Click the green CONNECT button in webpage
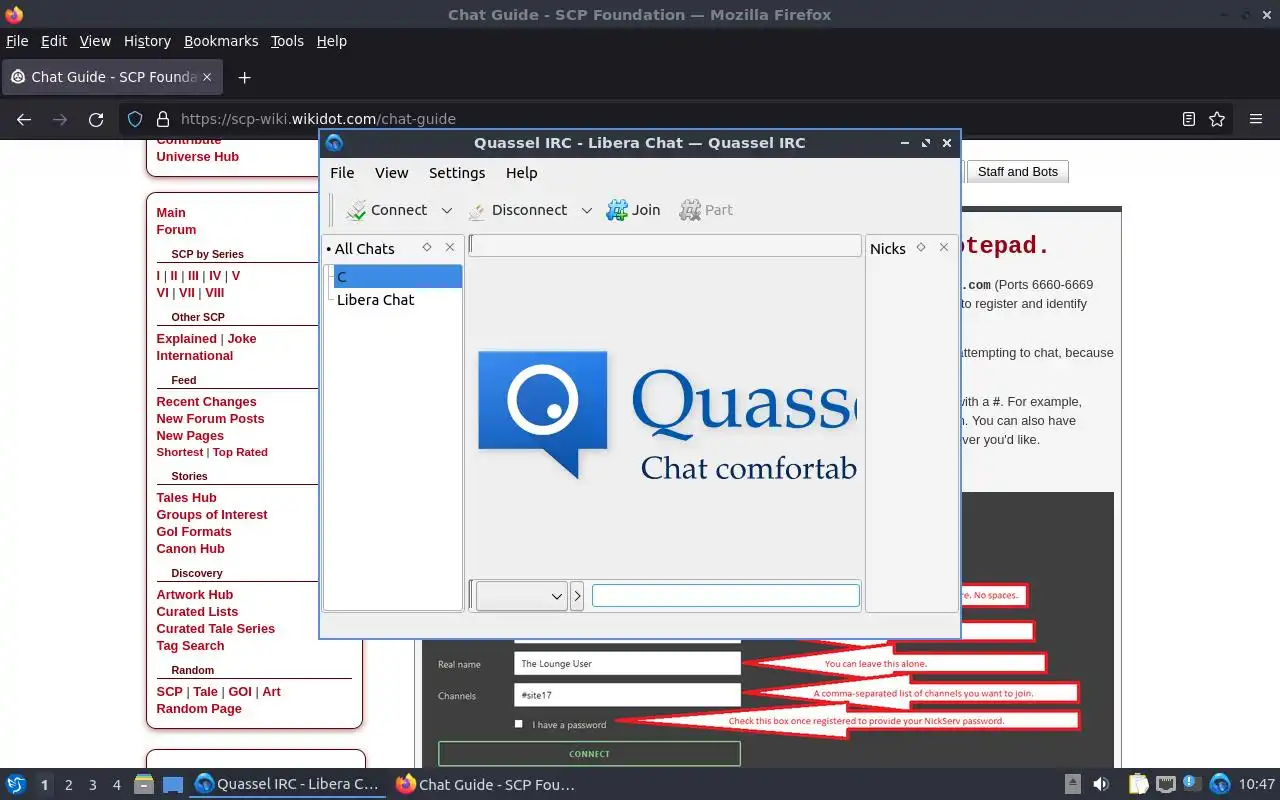 point(589,754)
